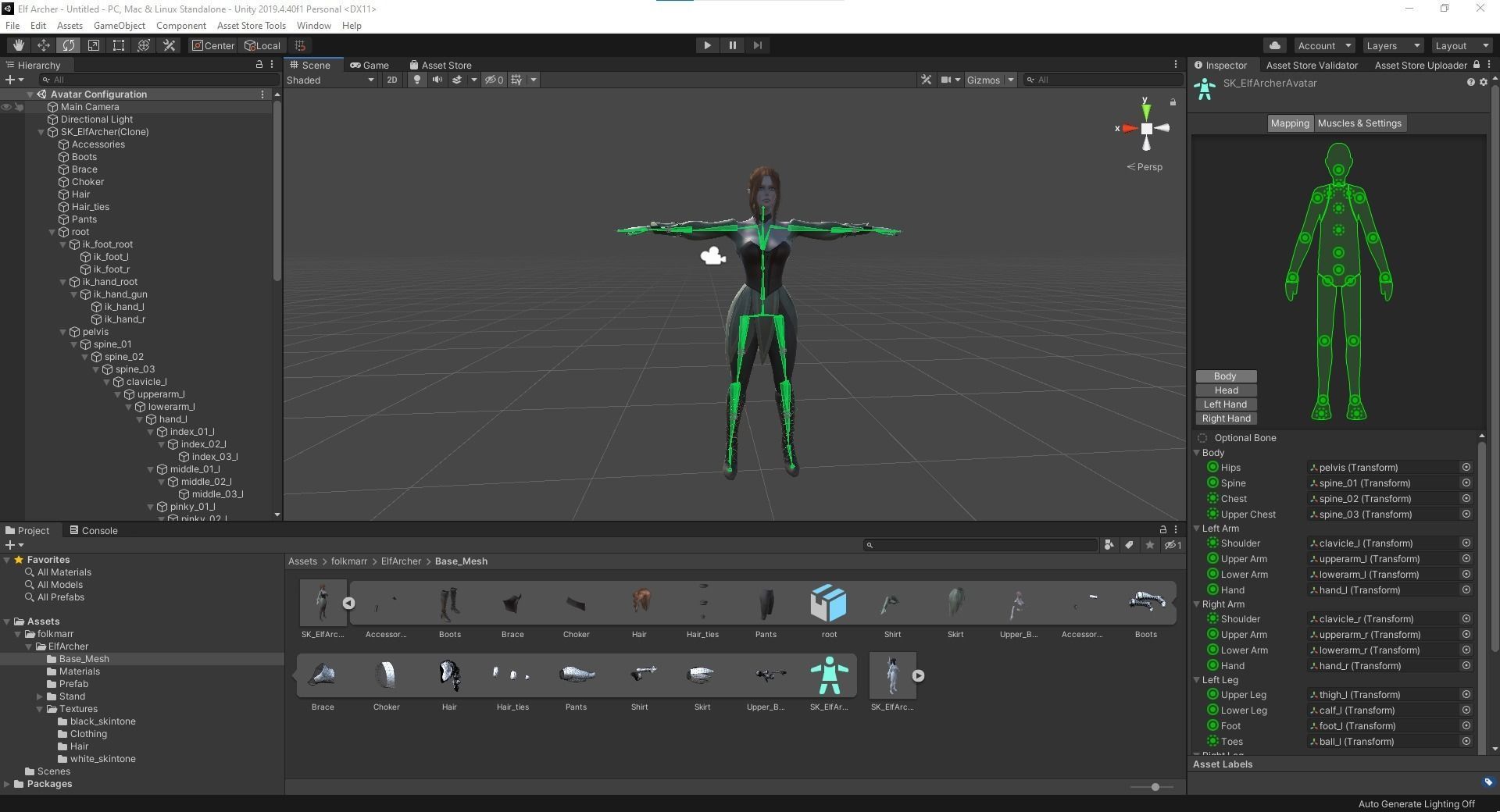Select the Rotate tool
This screenshot has height=812, width=1500.
click(x=68, y=45)
